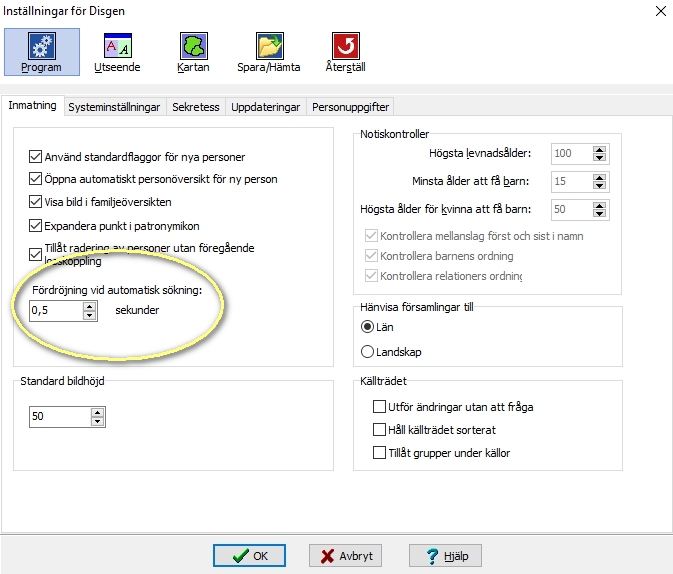The width and height of the screenshot is (673, 574).
Task: Cancel with the Avbryt button
Action: pyautogui.click(x=346, y=556)
